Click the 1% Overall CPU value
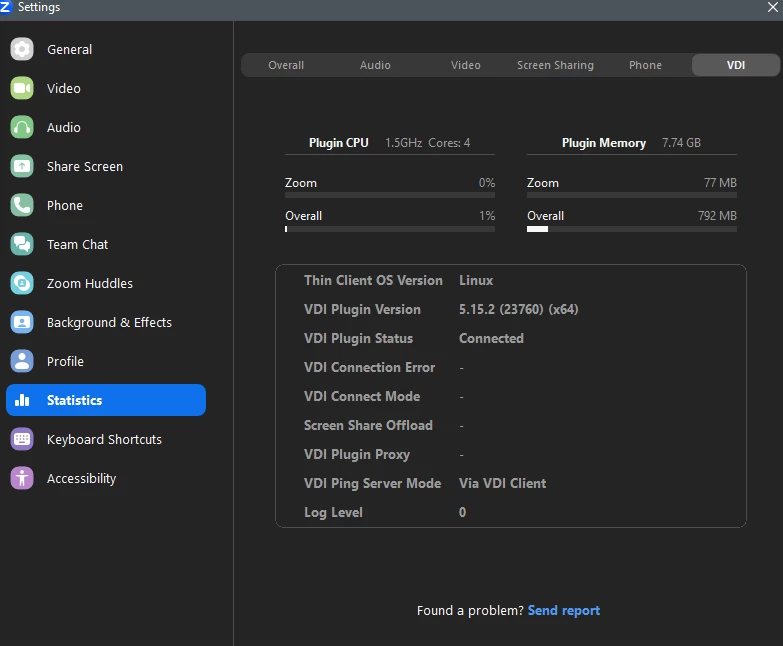Viewport: 783px width, 646px height. pyautogui.click(x=487, y=216)
